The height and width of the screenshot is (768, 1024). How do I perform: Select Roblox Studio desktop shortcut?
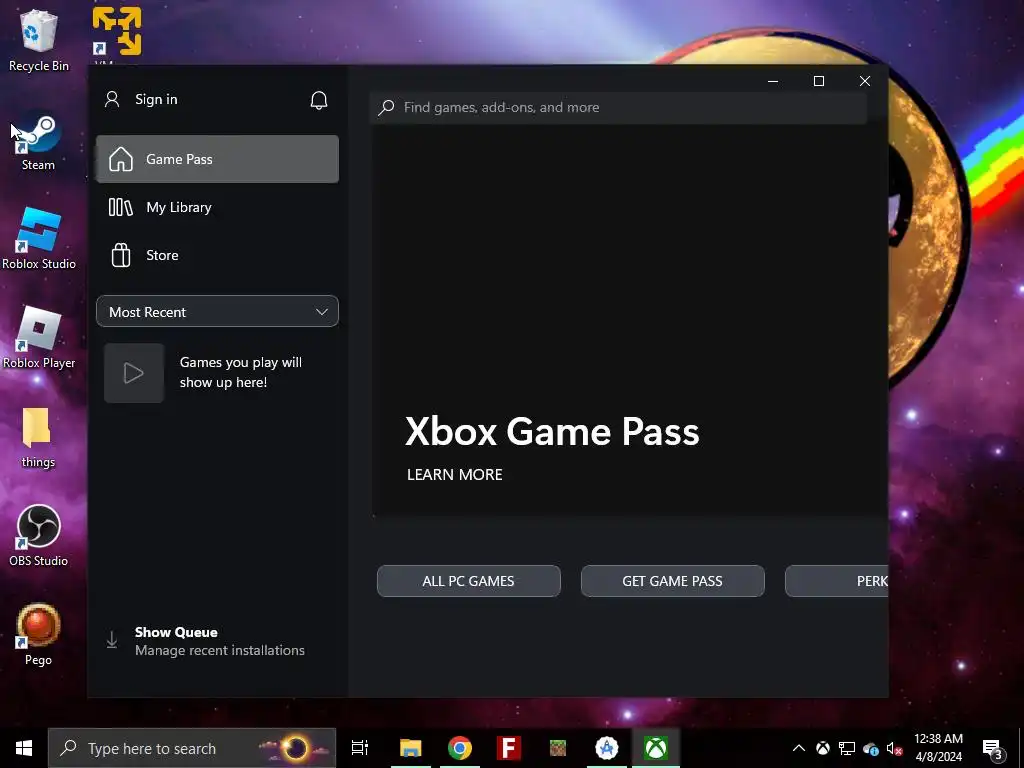pos(39,239)
